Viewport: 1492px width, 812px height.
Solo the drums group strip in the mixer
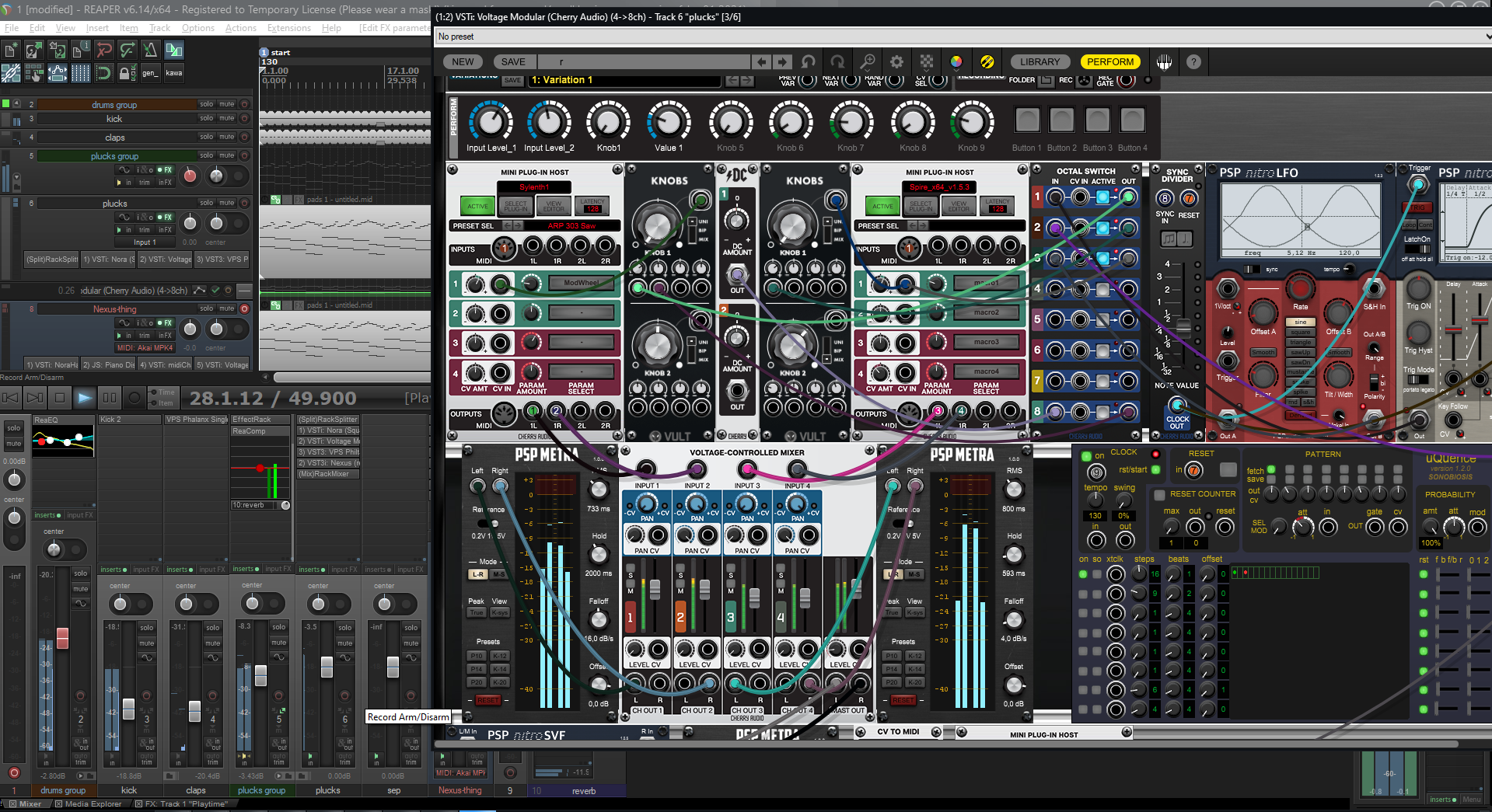point(80,573)
